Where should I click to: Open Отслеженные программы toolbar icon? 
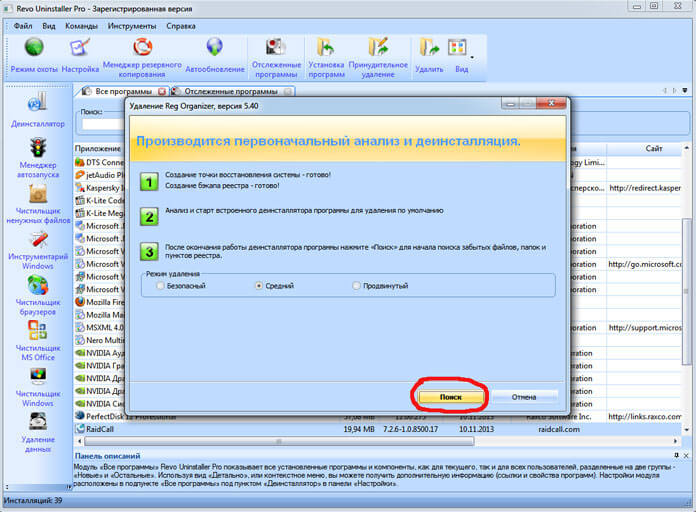276,47
